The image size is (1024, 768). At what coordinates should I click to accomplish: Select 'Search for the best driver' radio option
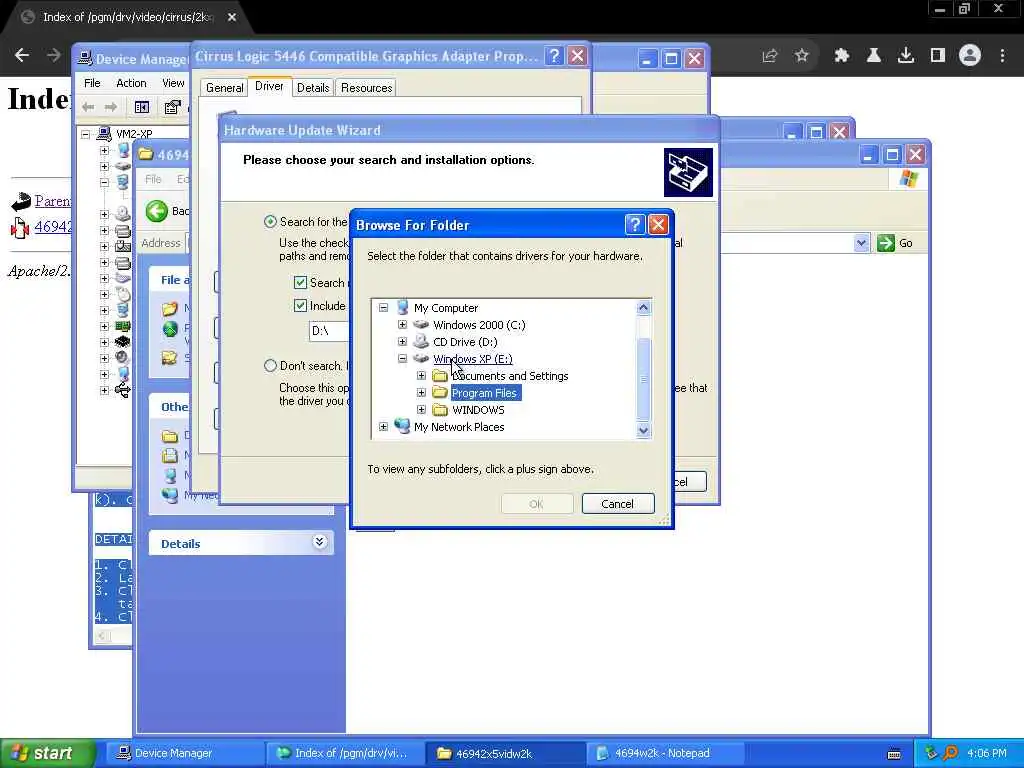270,222
